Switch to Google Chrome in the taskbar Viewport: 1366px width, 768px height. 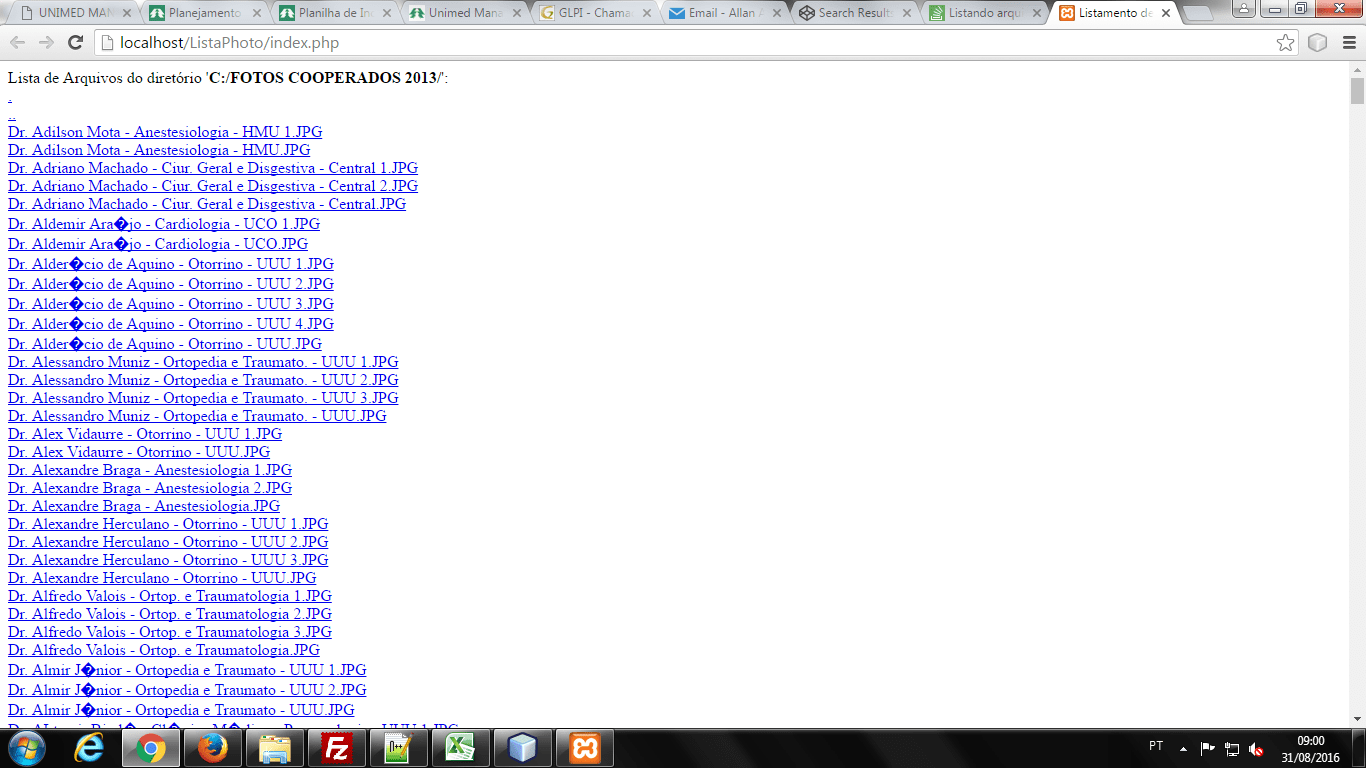click(151, 748)
